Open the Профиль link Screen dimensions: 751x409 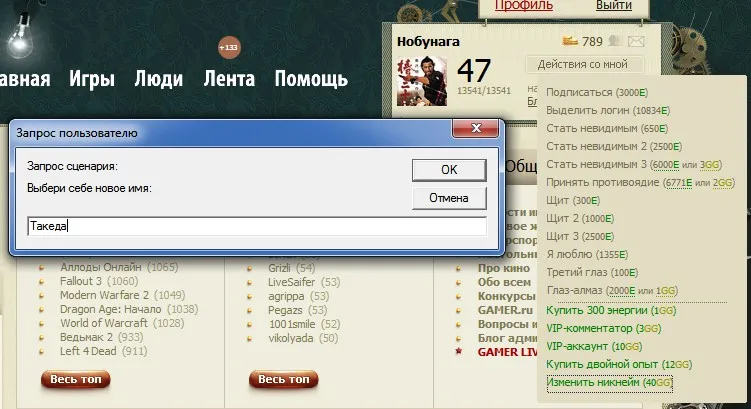click(523, 6)
